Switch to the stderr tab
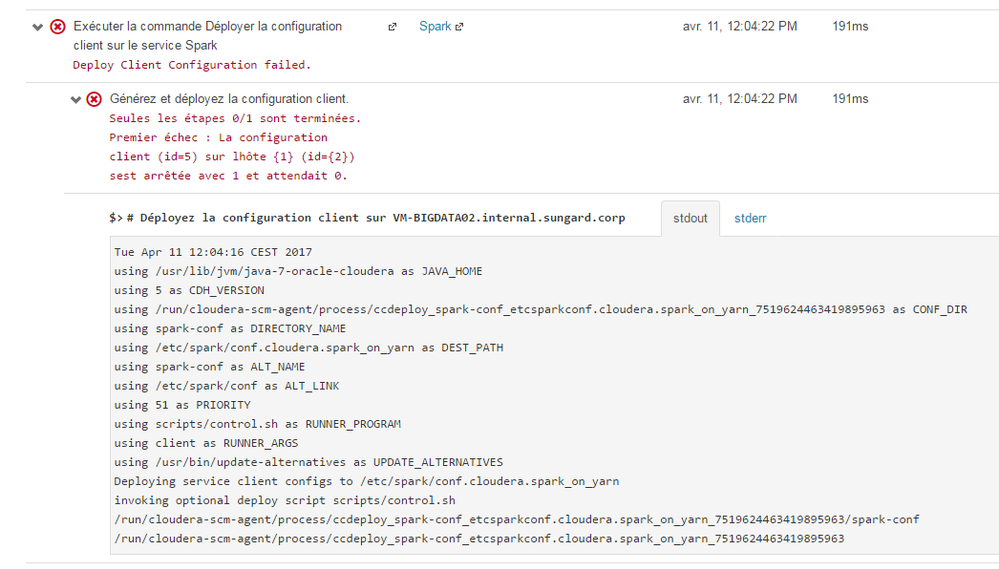Screen dimensions: 999x569 click(750, 218)
